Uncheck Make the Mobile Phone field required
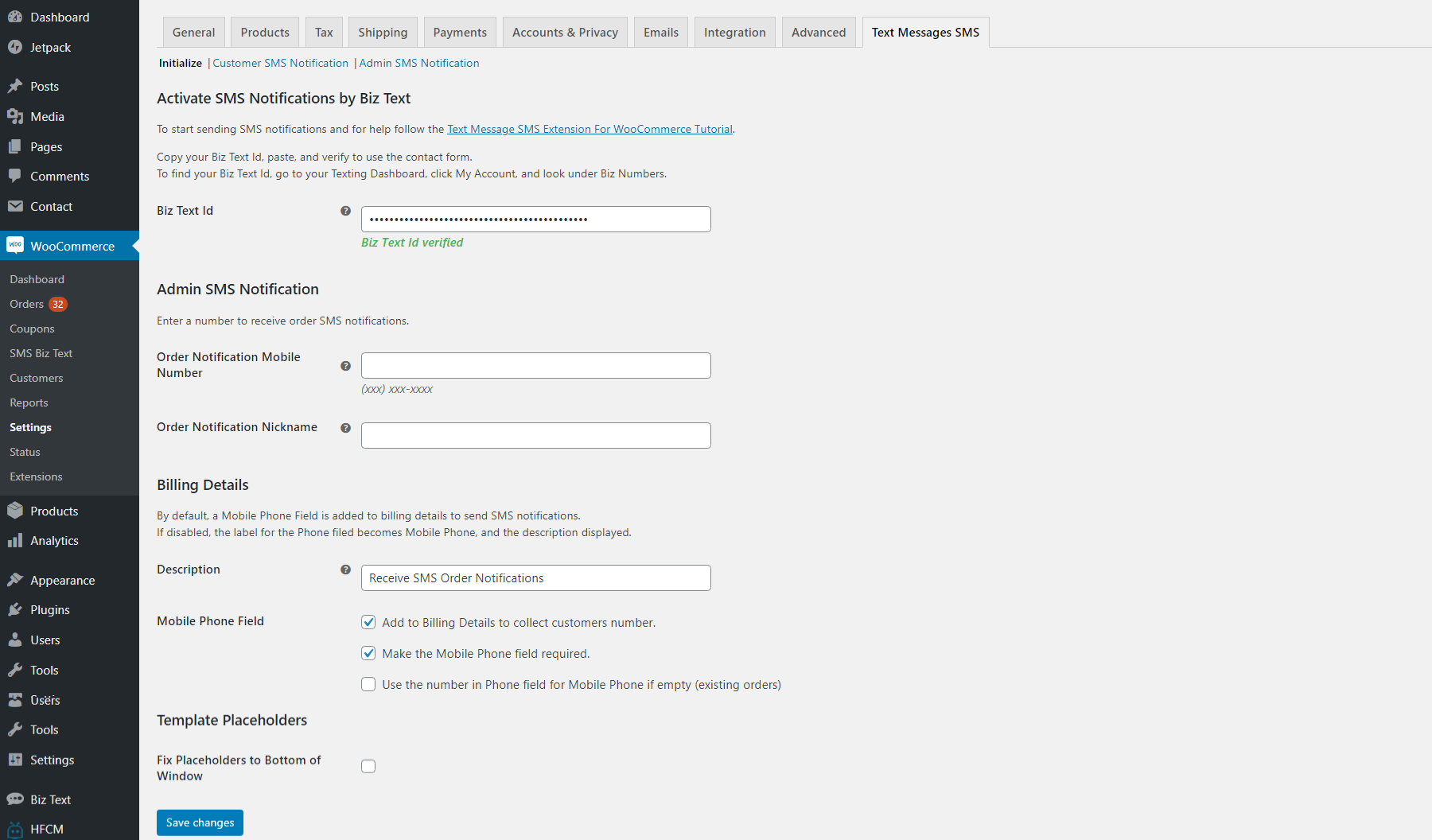This screenshot has width=1432, height=840. coord(368,653)
